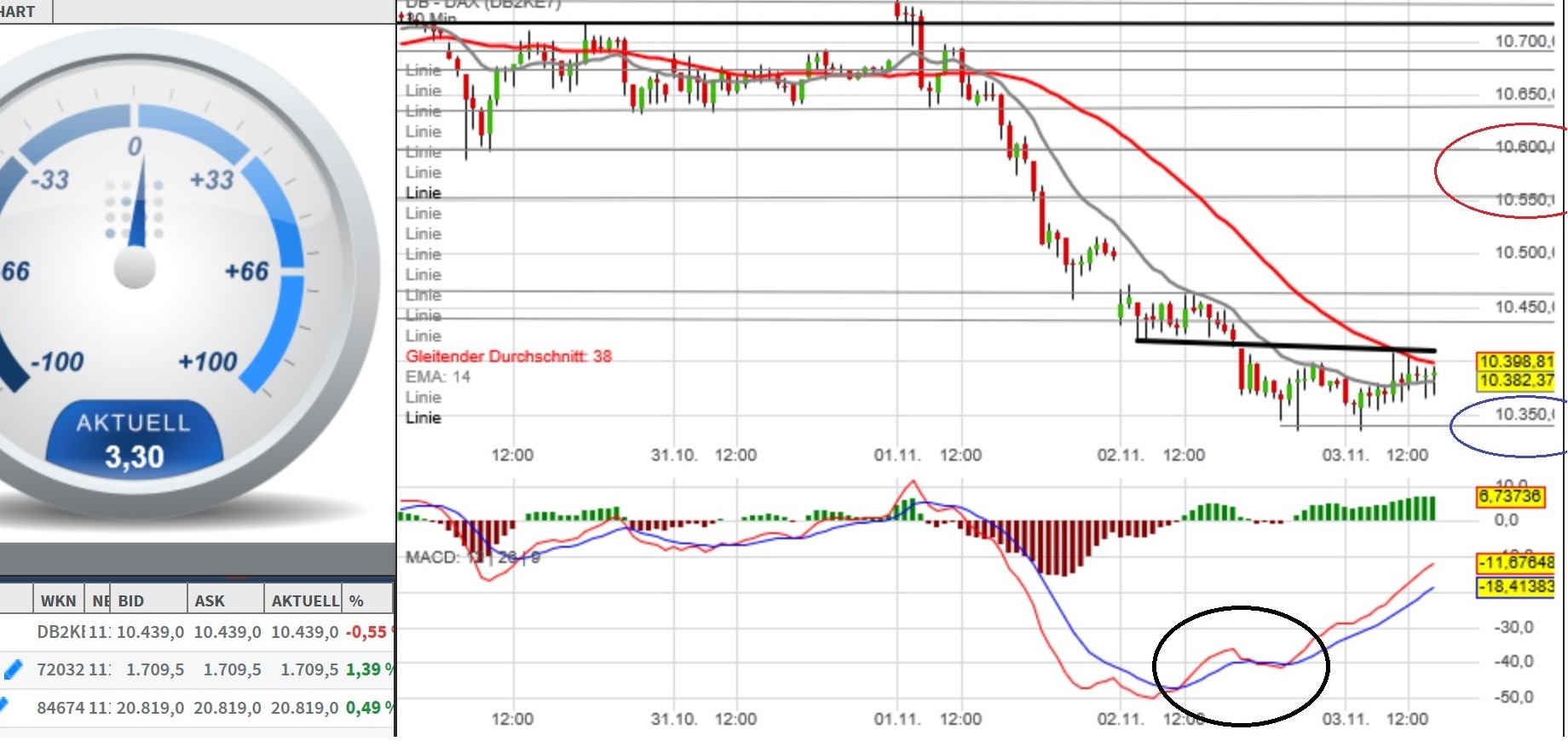This screenshot has height=741, width=1568.
Task: Click the -33 label on the gauge
Action: 49,180
